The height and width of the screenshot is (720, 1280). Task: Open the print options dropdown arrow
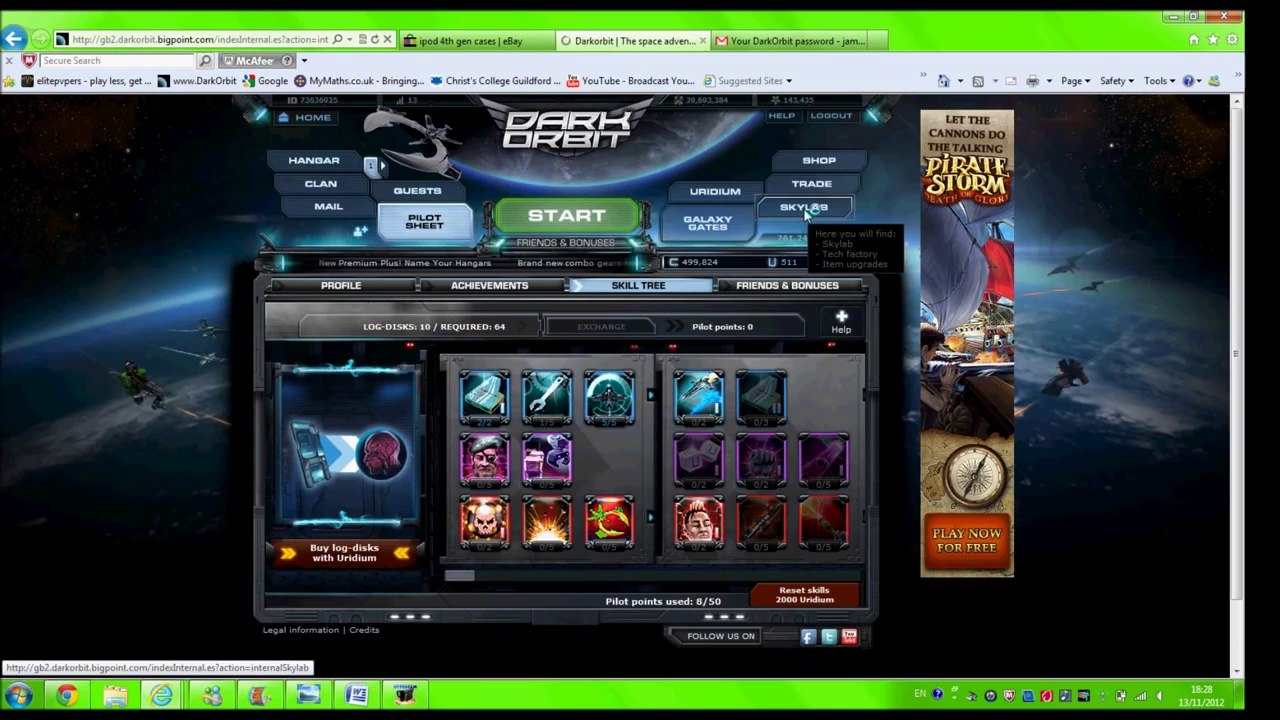(x=1048, y=81)
